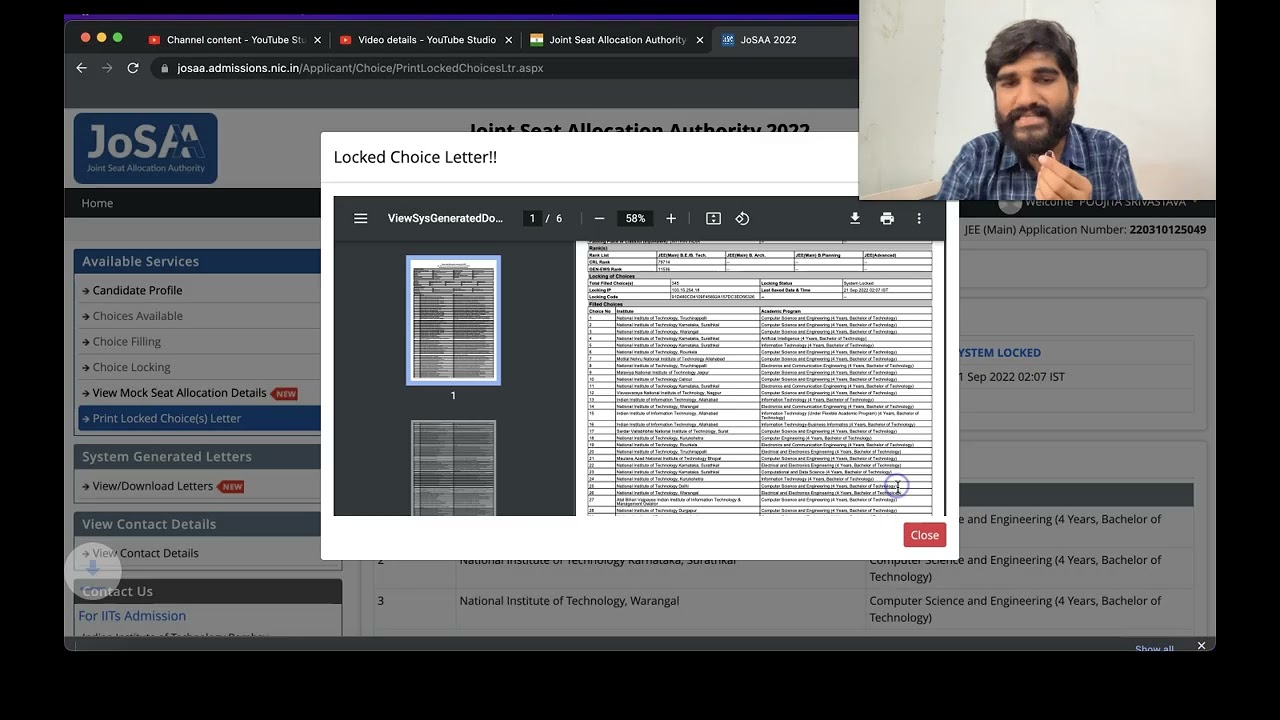
Task: Click the JoSAA logo
Action: [145, 148]
